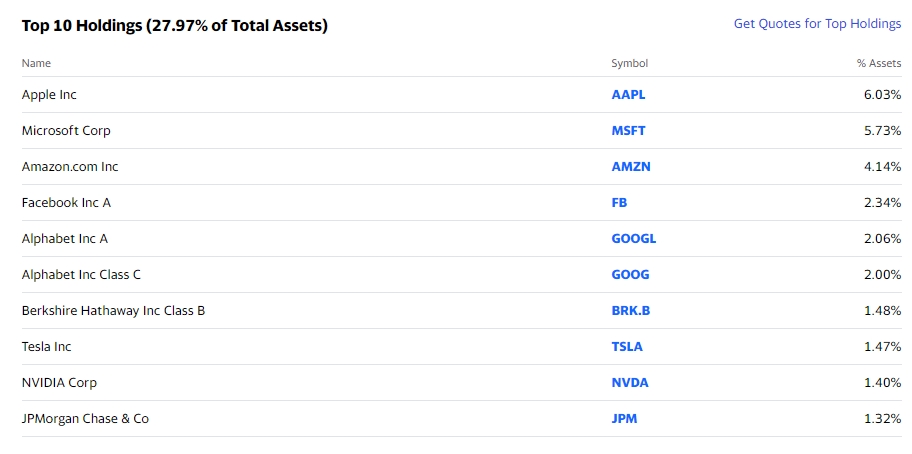Open the NVDA symbol quote
Screen dimensions: 912x454
630,383
